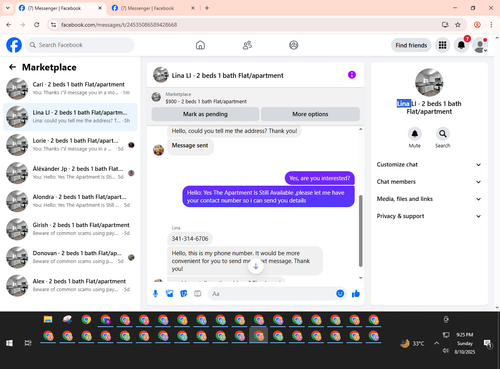
Task: Search in conversation magnifier icon
Action: [x=442, y=134]
